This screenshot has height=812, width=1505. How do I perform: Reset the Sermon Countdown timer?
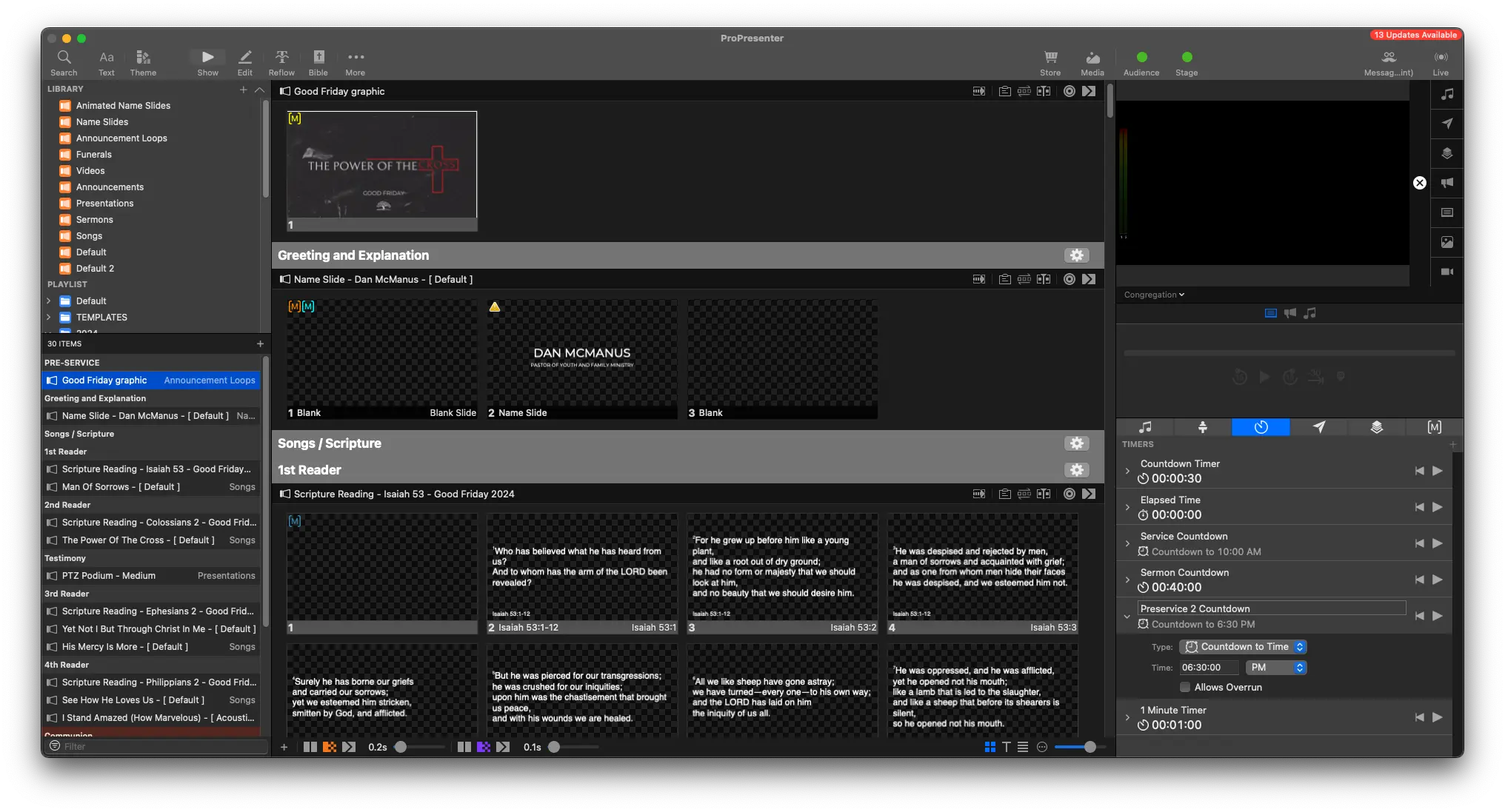pos(1419,580)
